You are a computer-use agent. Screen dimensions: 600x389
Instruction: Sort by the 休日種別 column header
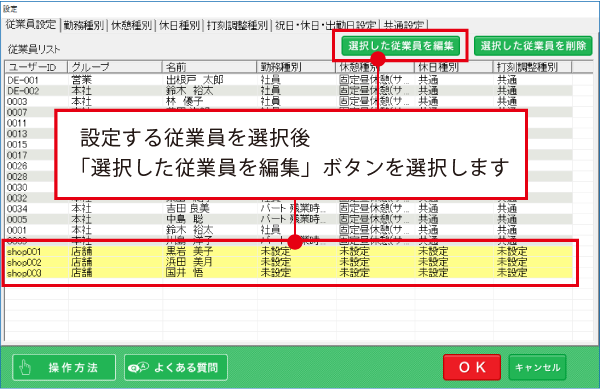click(453, 67)
